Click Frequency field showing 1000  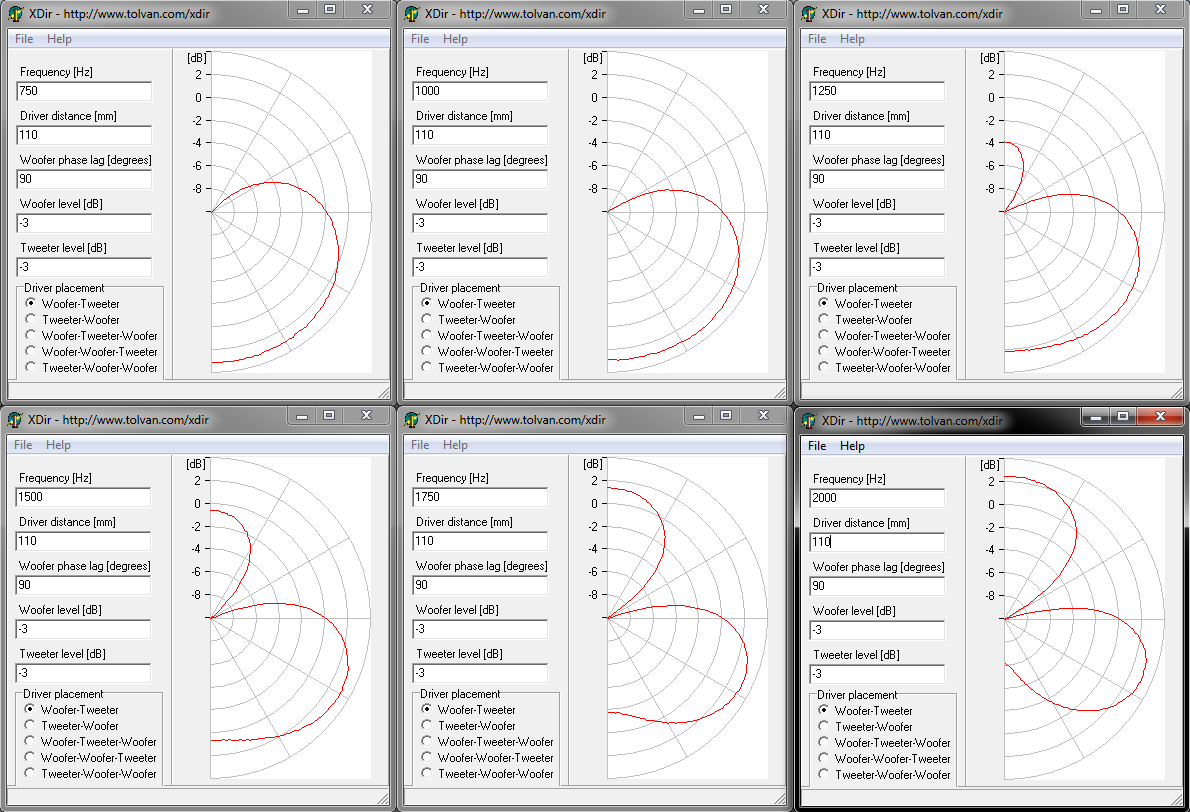click(x=480, y=91)
